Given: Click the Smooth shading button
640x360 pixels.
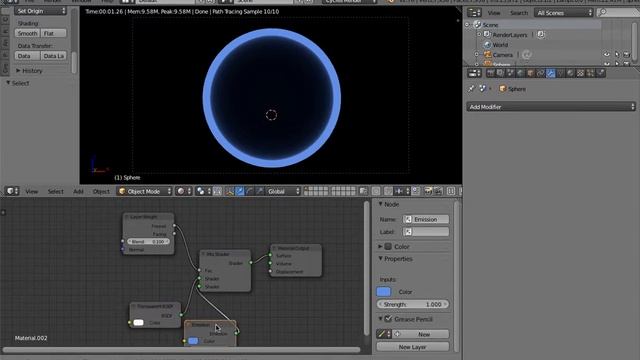Looking at the screenshot, I should click(27, 33).
